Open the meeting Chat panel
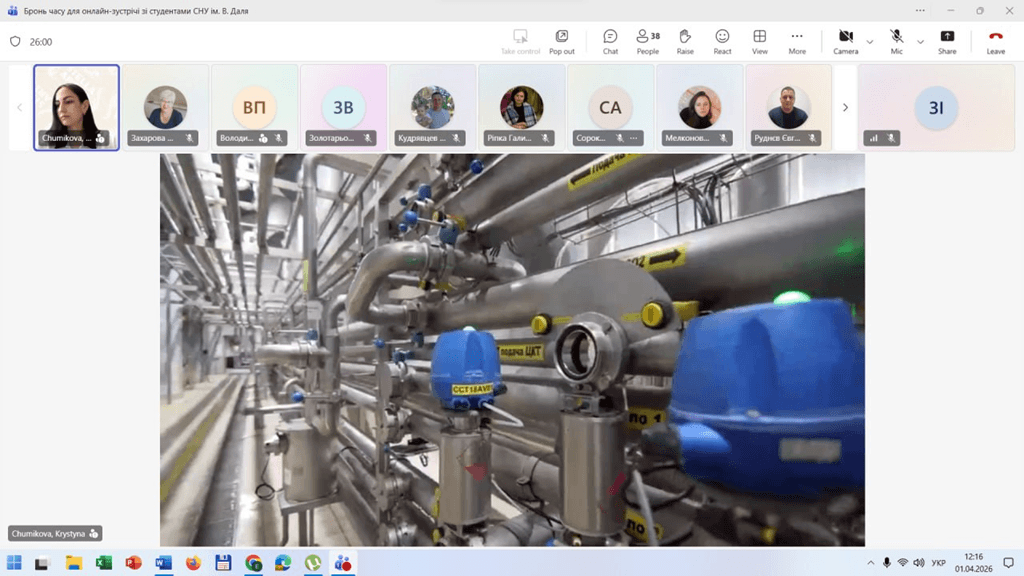 click(610, 41)
